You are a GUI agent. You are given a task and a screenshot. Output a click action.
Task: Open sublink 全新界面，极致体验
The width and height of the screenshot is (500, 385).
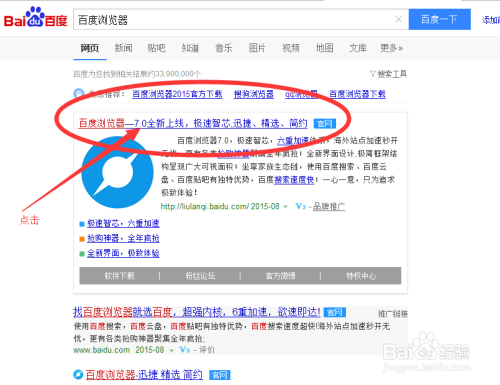tap(123, 253)
